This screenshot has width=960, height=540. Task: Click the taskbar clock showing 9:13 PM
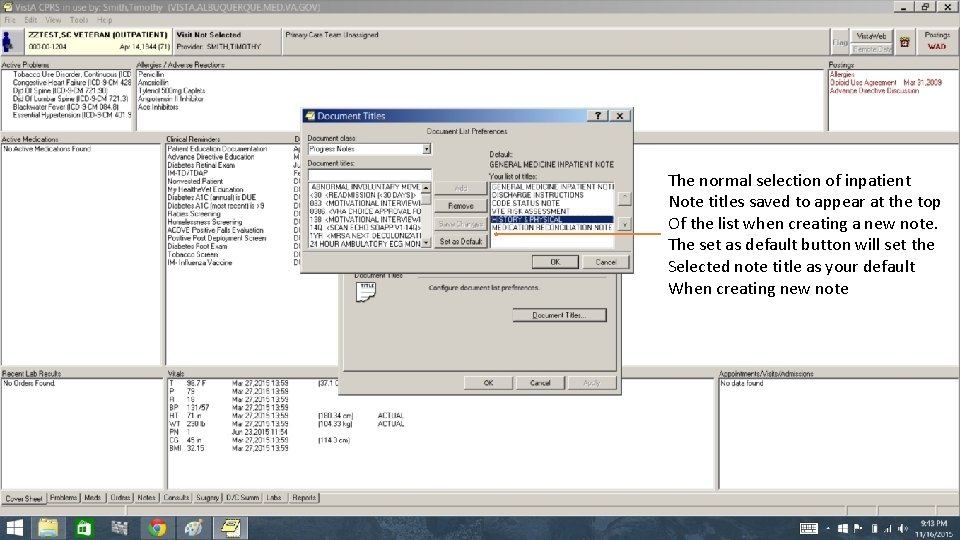[934, 528]
